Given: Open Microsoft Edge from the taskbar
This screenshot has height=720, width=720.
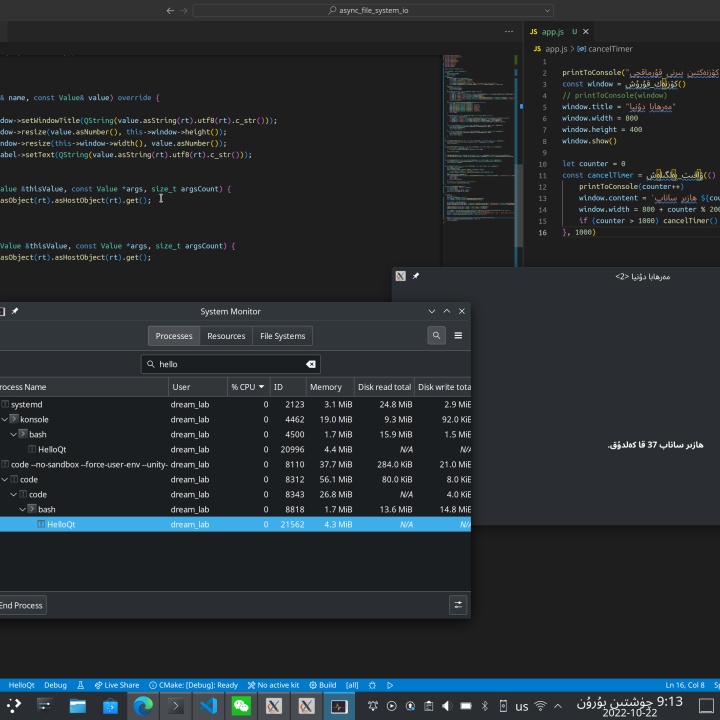Looking at the screenshot, I should click(x=143, y=706).
